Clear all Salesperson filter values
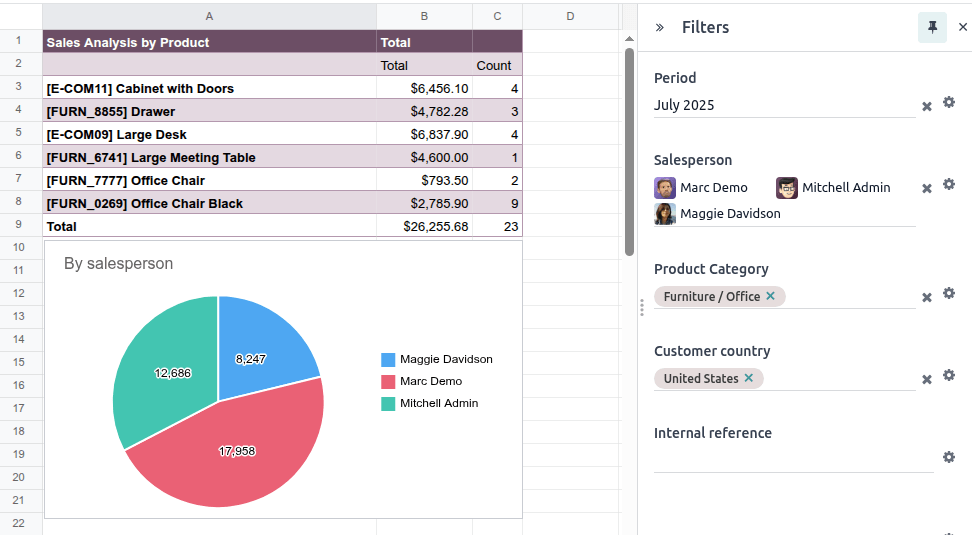Image resolution: width=972 pixels, height=535 pixels. [x=927, y=188]
